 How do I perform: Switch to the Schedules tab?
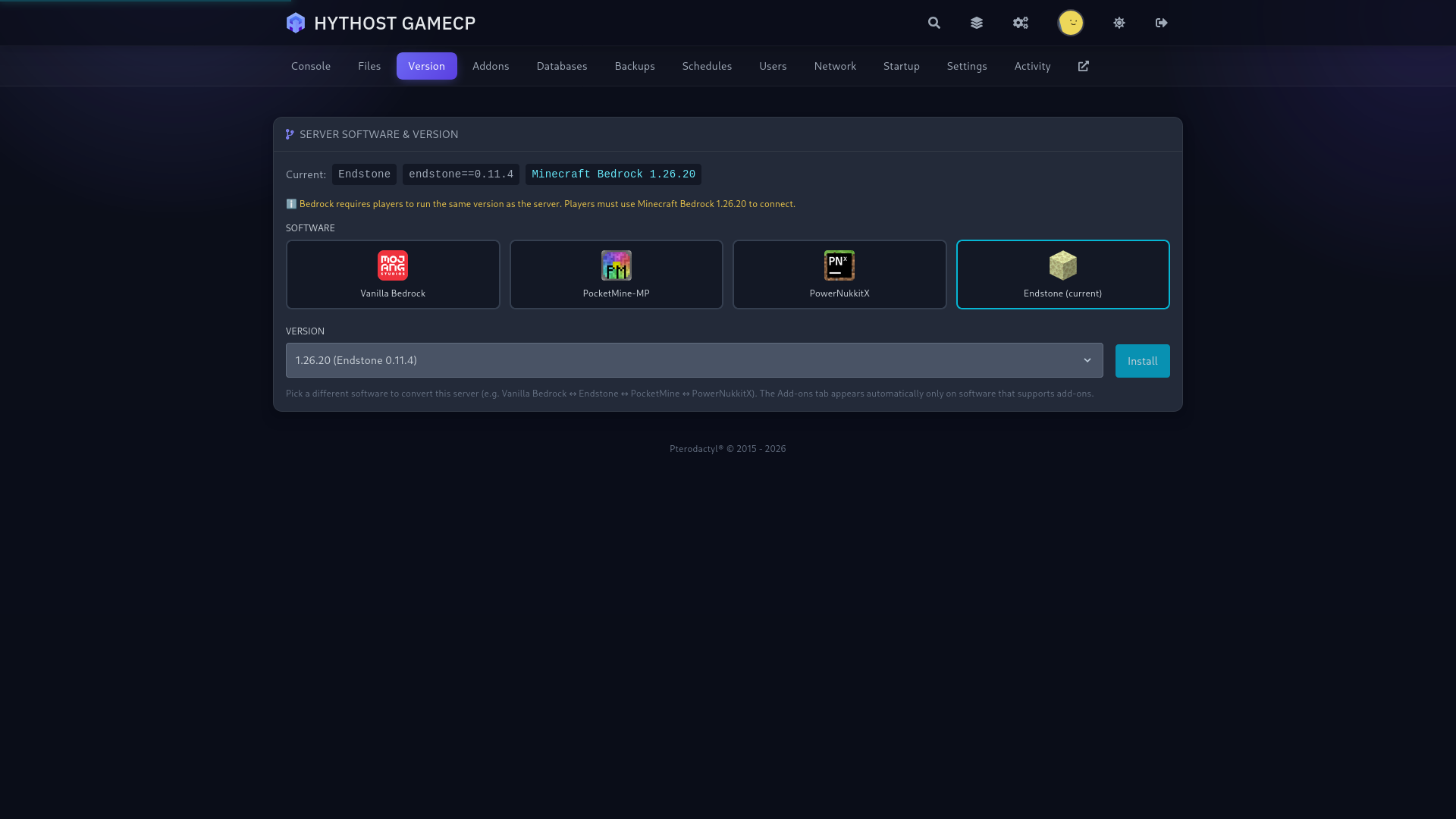[x=707, y=66]
